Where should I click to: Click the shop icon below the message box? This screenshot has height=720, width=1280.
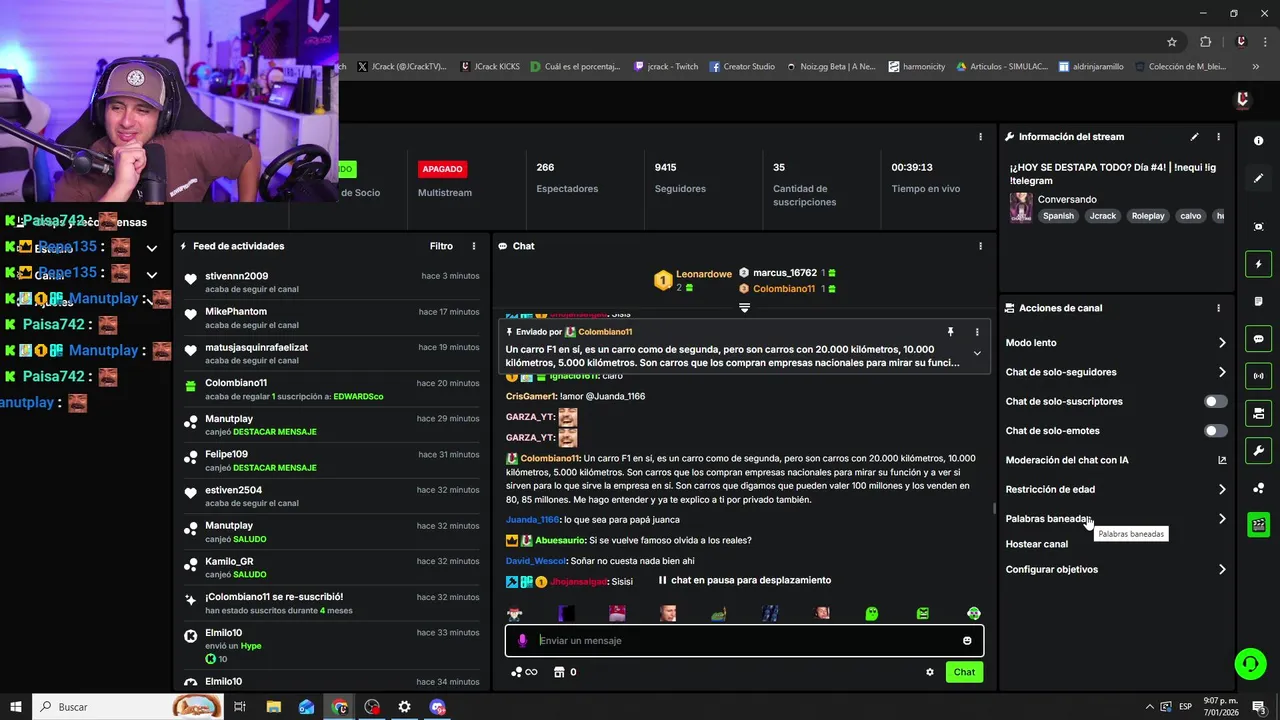click(559, 672)
